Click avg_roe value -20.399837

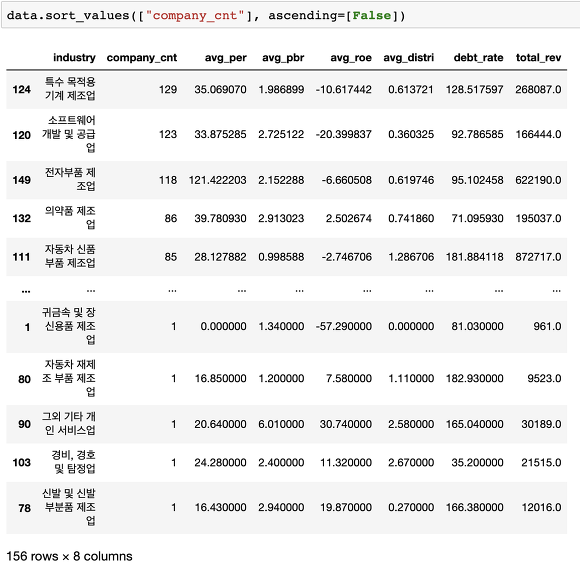344,134
